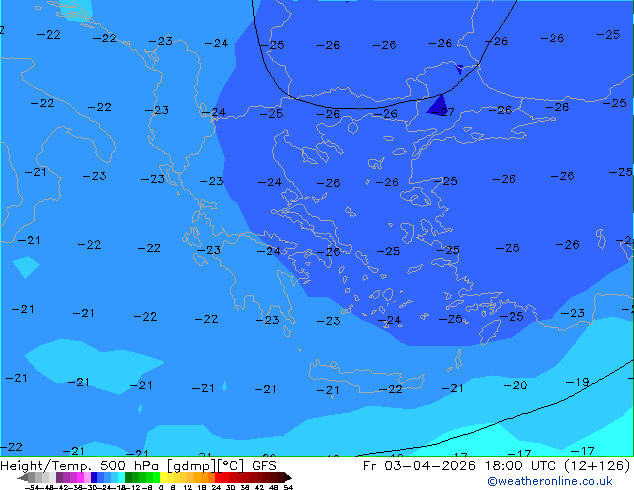Pick the dark navy legend swatch at -30

94,478
